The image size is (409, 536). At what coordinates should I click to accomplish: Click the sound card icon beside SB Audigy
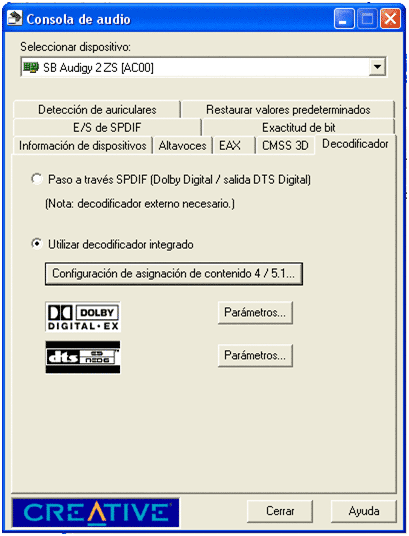30,67
